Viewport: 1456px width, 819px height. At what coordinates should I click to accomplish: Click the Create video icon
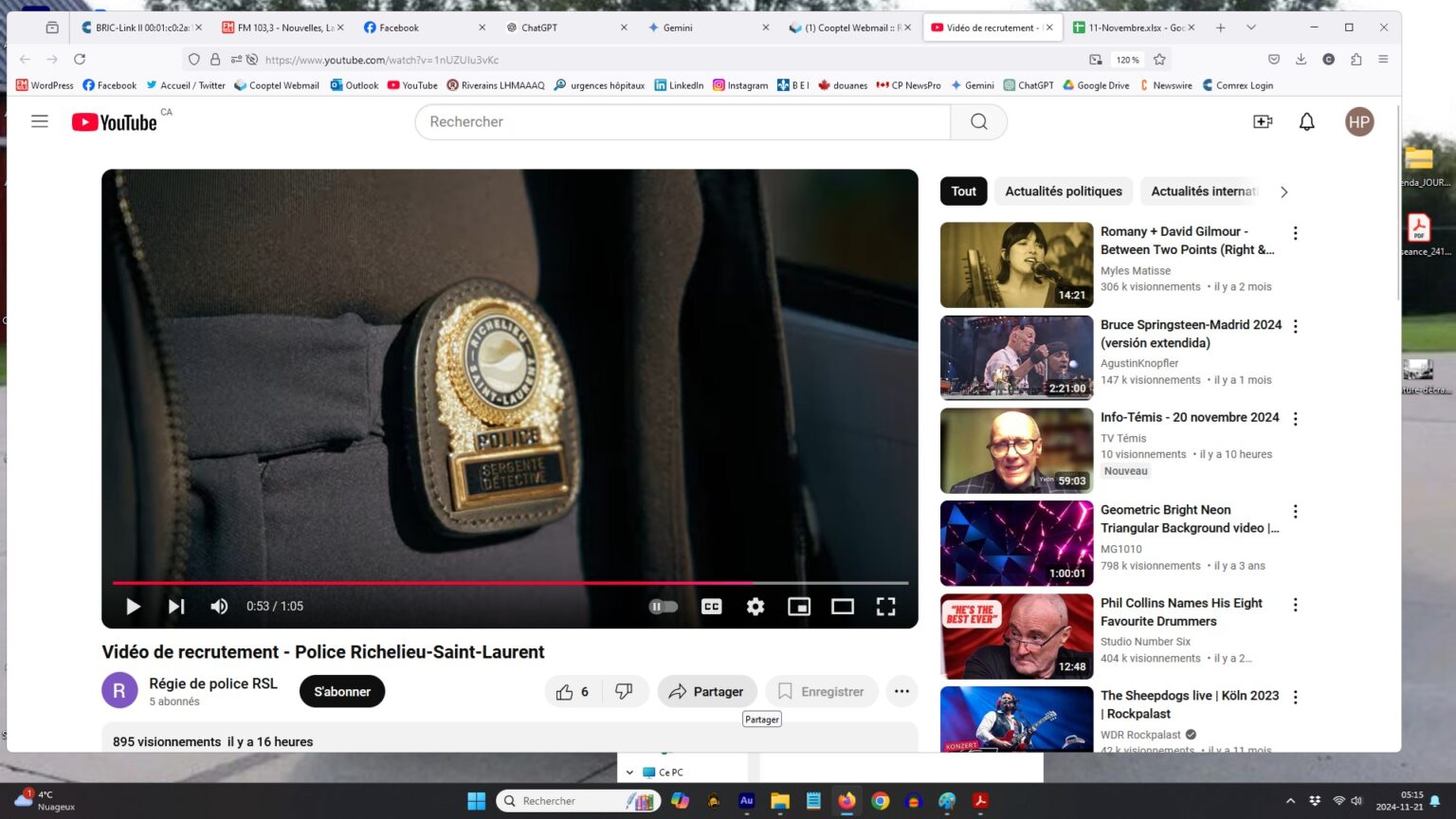coord(1263,121)
